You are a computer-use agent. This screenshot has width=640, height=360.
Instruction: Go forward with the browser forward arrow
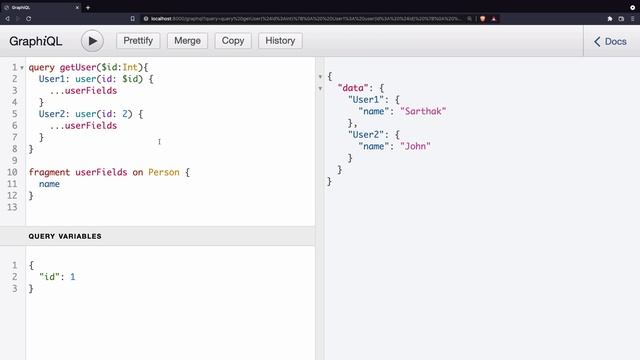click(18, 19)
